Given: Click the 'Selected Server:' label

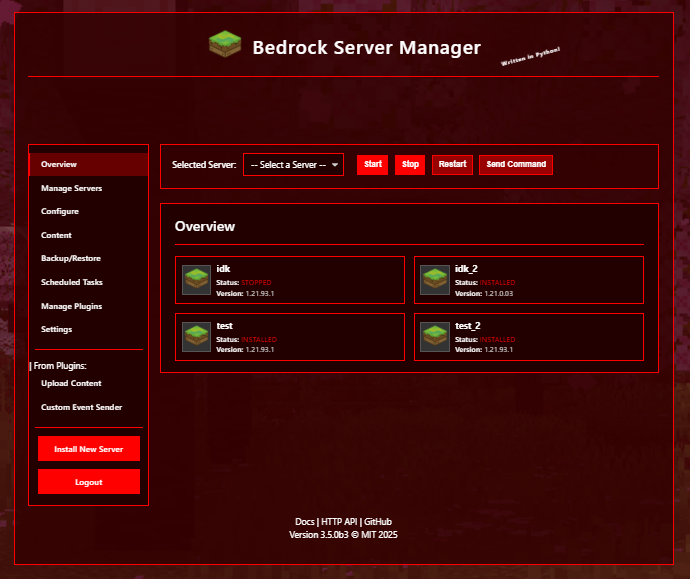Looking at the screenshot, I should pos(204,165).
